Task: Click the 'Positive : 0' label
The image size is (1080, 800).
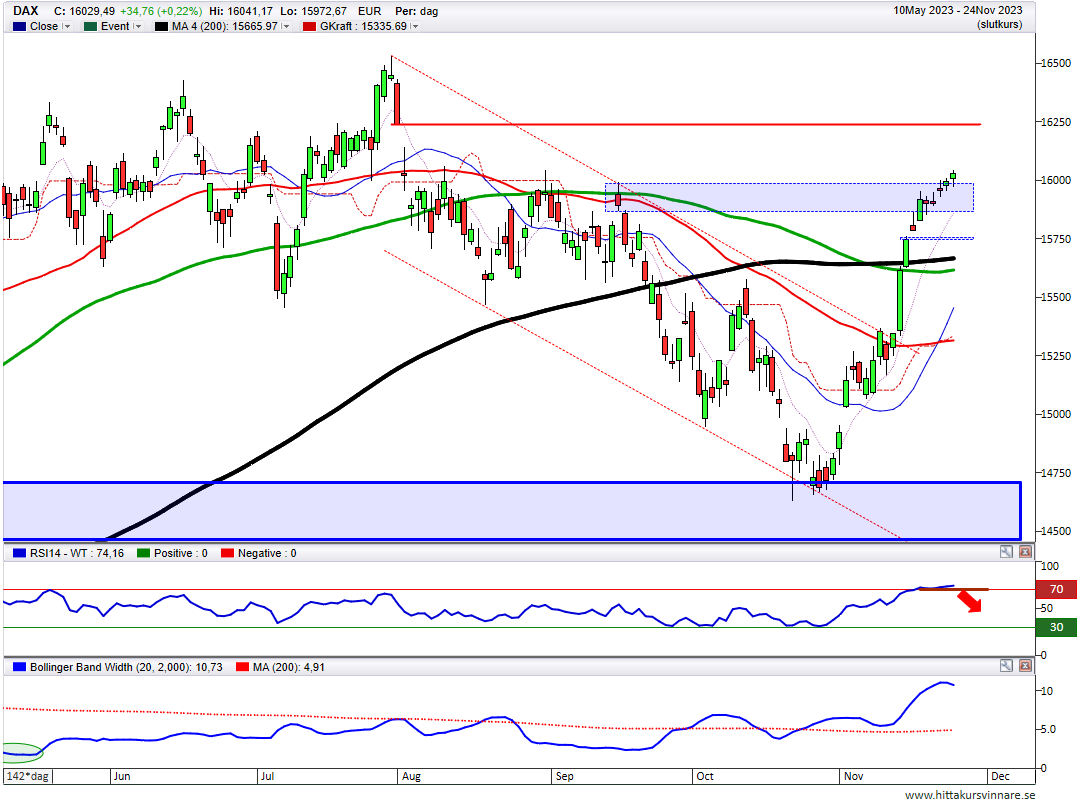Action: [180, 553]
